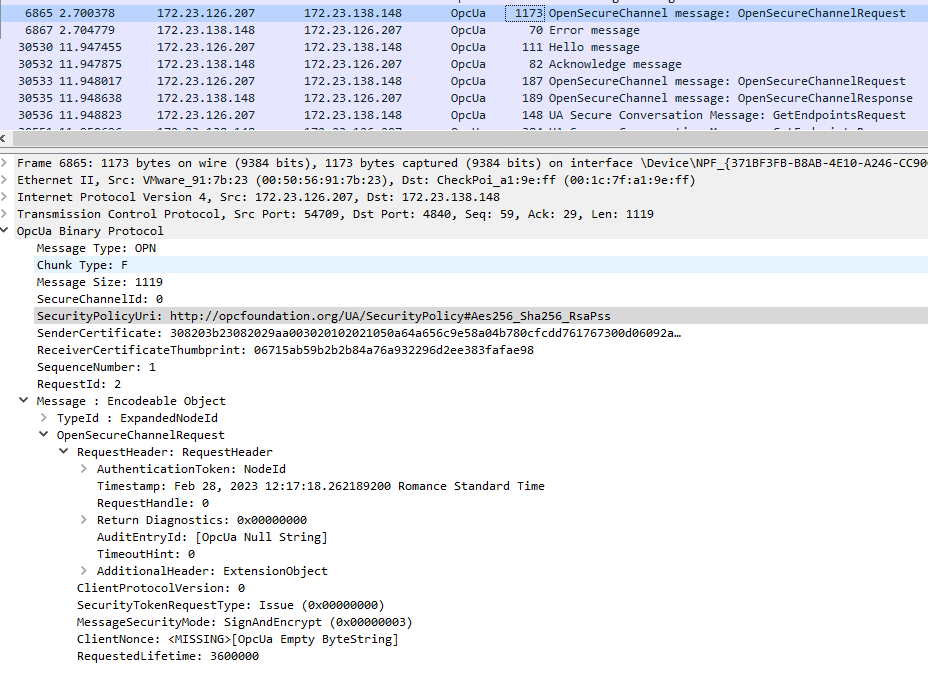Expand the Ethernet II section

7,180
